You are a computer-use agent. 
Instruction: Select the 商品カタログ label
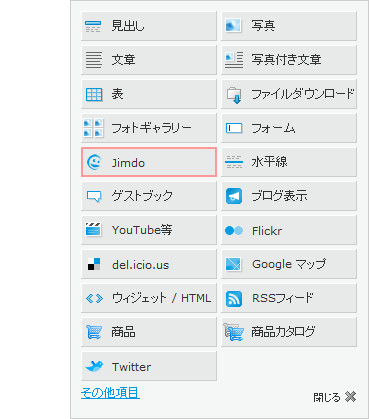point(283,332)
